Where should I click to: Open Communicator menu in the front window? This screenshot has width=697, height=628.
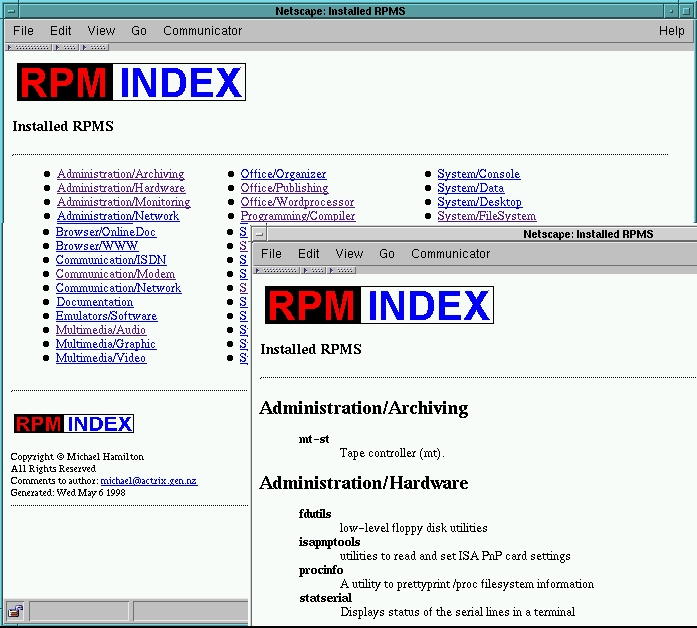click(x=450, y=254)
